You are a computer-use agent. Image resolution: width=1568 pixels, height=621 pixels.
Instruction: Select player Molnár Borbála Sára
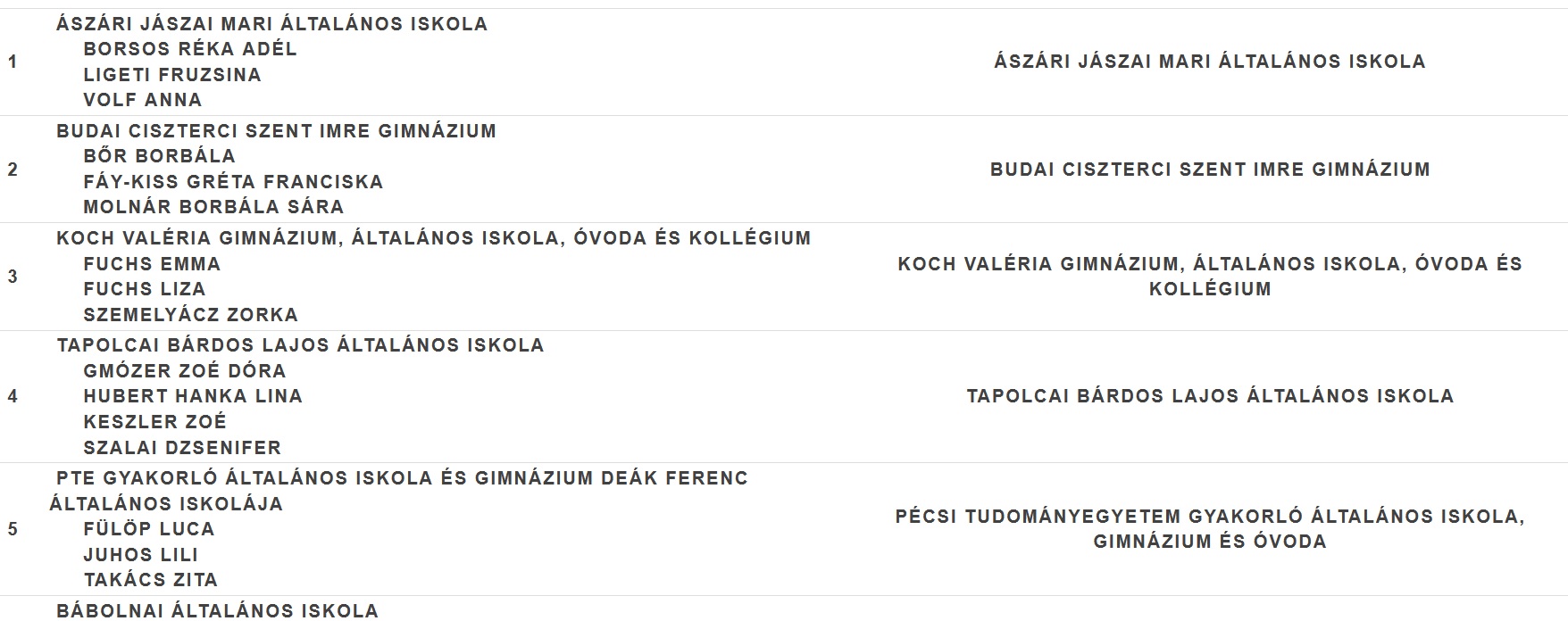pos(214,207)
